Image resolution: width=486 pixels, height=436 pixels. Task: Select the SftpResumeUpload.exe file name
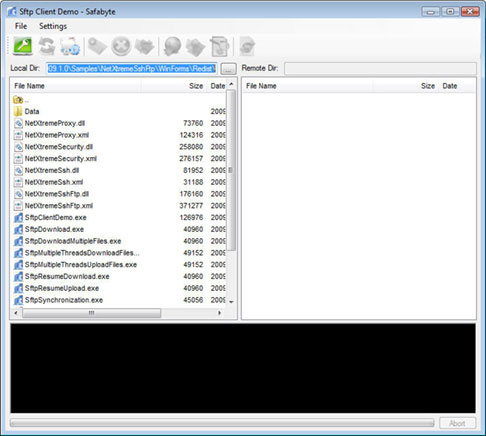coord(62,288)
